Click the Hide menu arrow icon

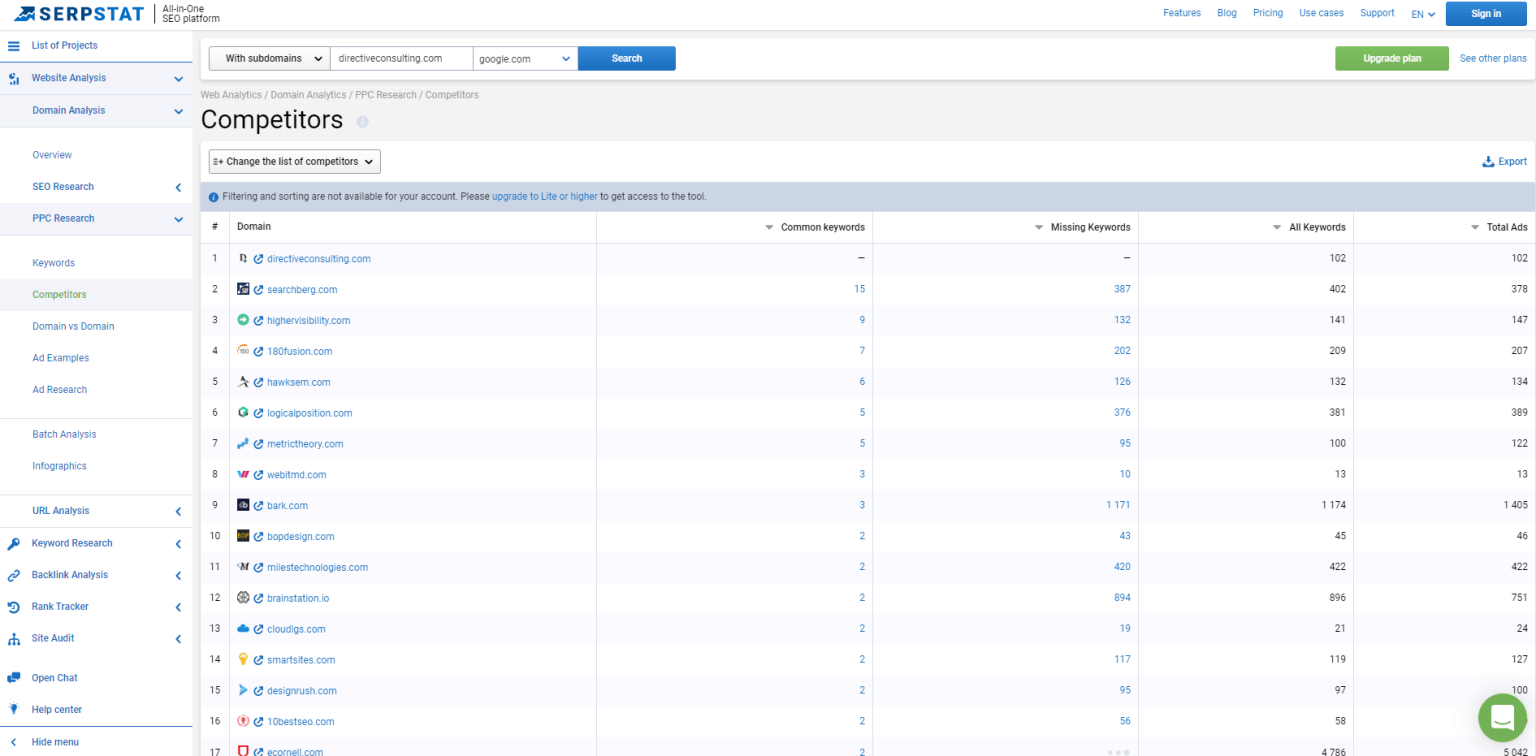15,742
